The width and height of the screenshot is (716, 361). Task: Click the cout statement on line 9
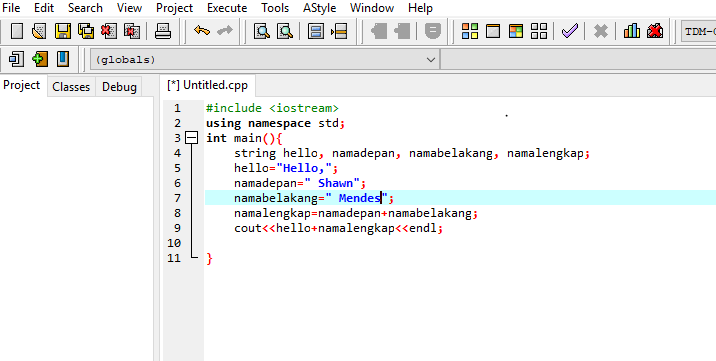[x=338, y=228]
